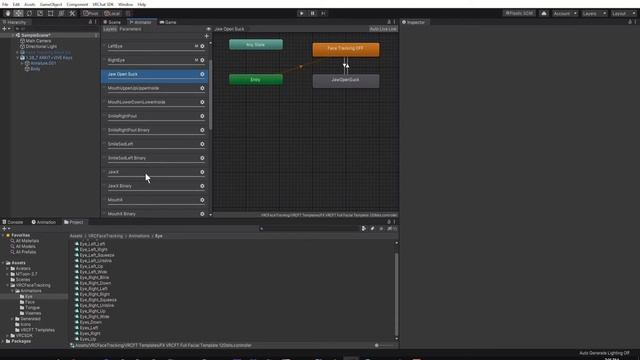Switch to Parameters tab in Animator

tap(131, 29)
